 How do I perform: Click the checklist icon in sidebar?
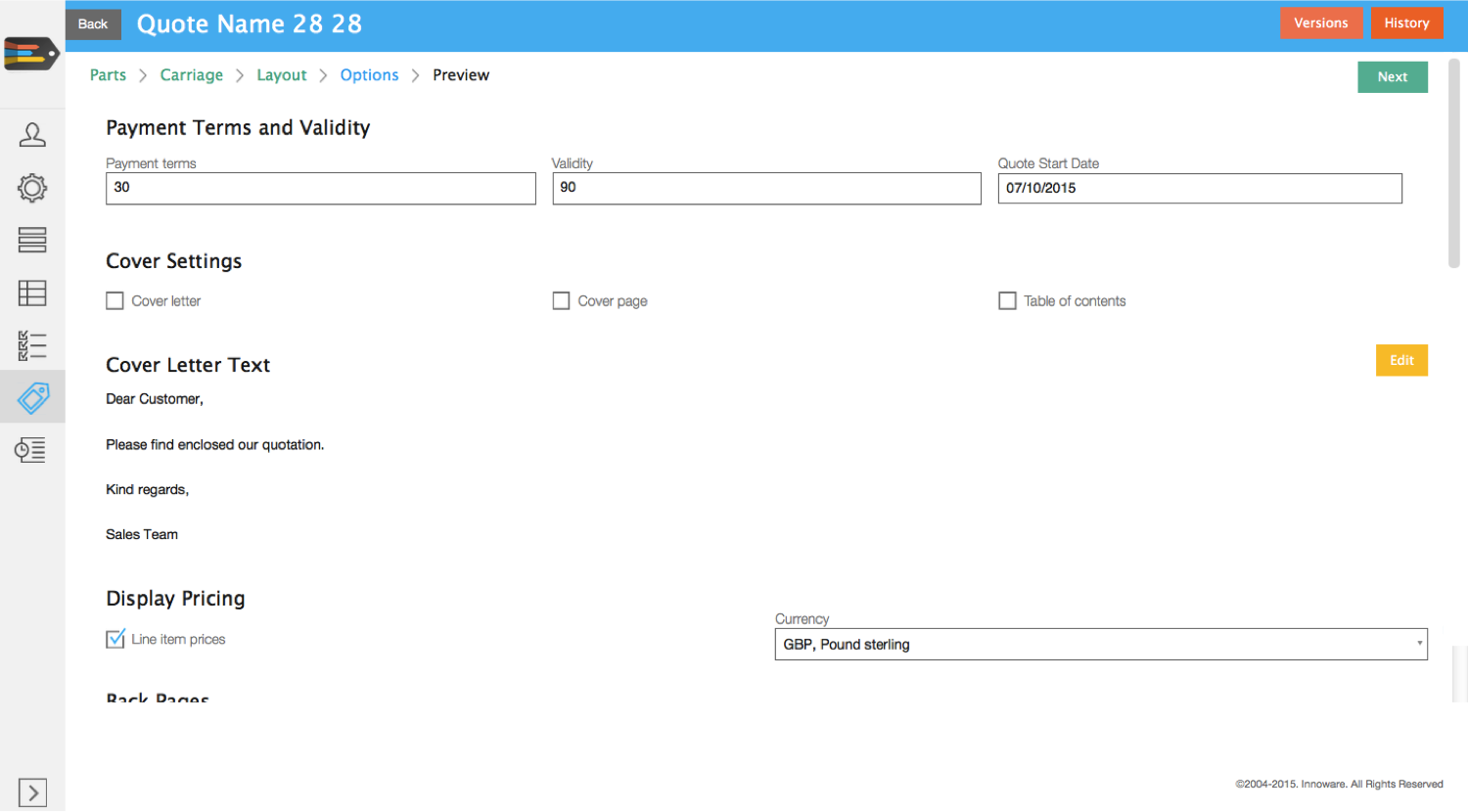[32, 345]
